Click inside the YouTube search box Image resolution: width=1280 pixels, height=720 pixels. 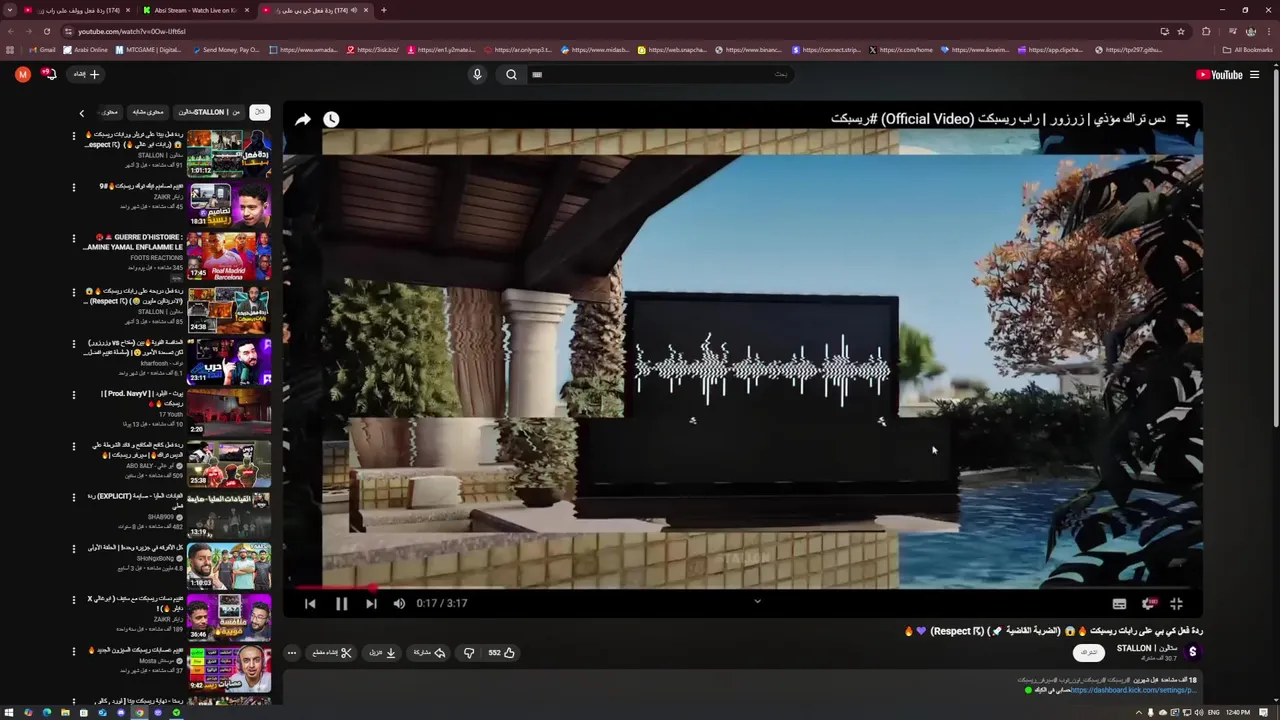click(660, 74)
